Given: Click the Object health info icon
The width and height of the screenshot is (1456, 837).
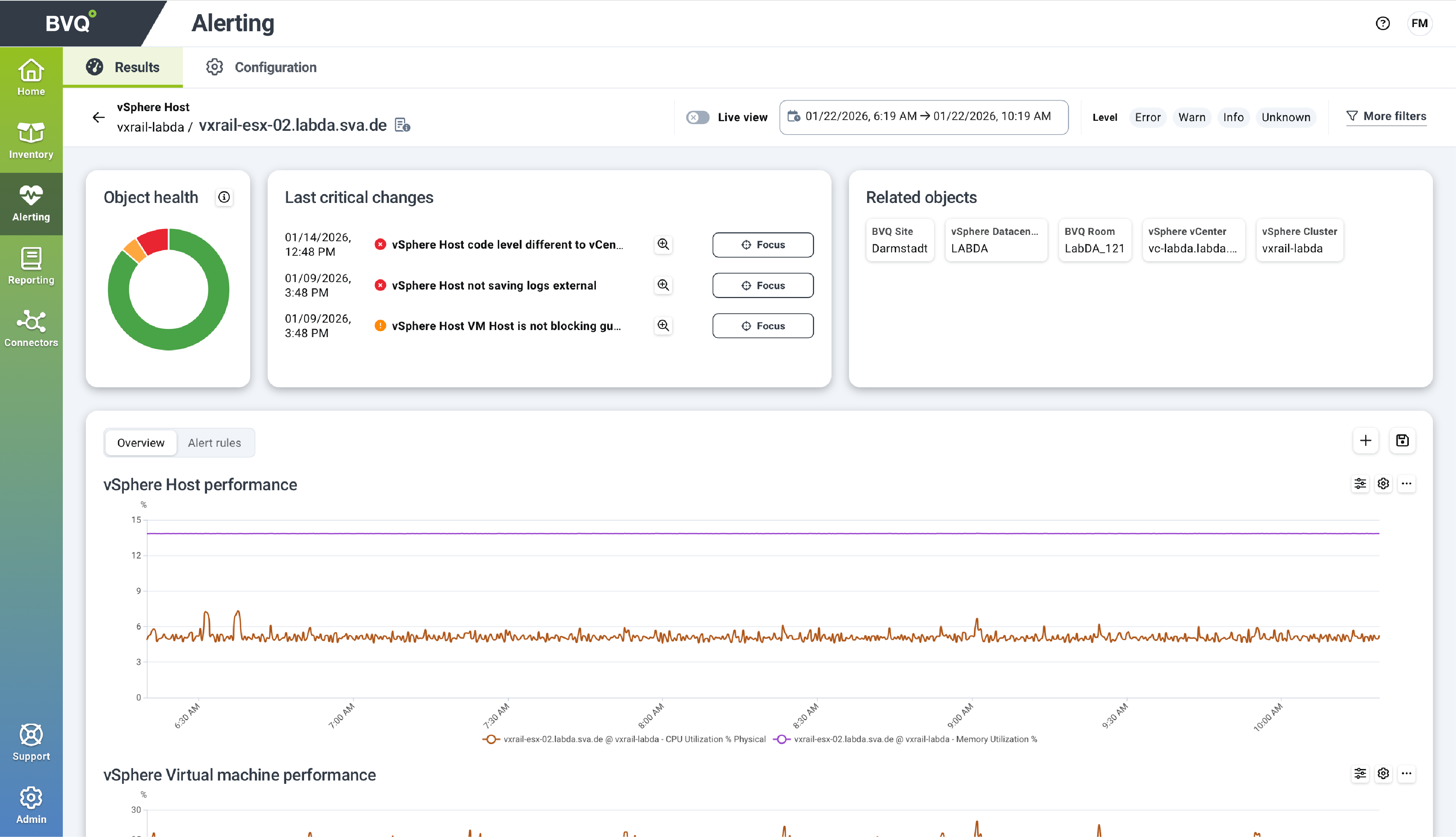Looking at the screenshot, I should click(x=224, y=197).
